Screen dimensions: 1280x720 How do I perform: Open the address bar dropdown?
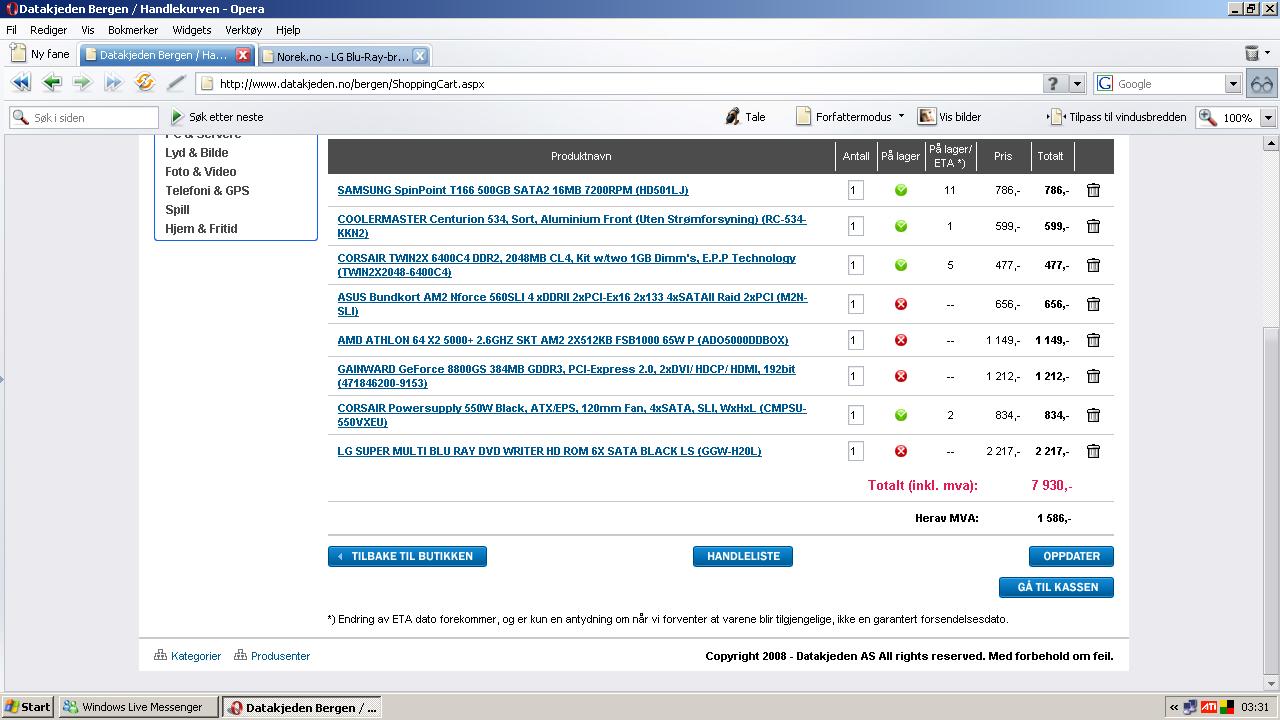coord(1077,84)
